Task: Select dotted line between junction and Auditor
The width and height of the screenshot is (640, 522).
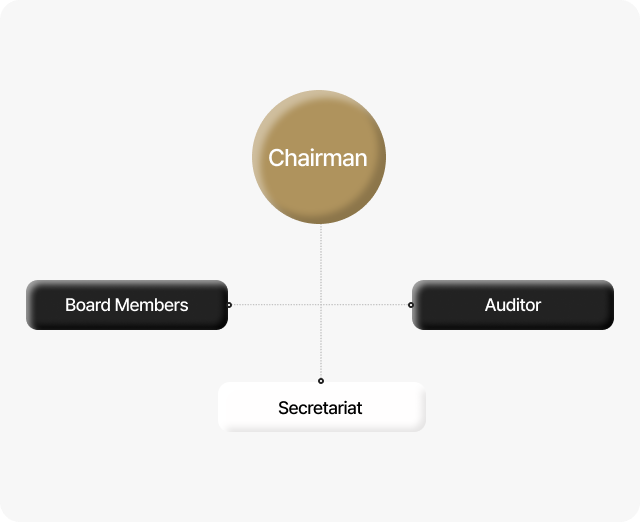Action: (x=366, y=305)
